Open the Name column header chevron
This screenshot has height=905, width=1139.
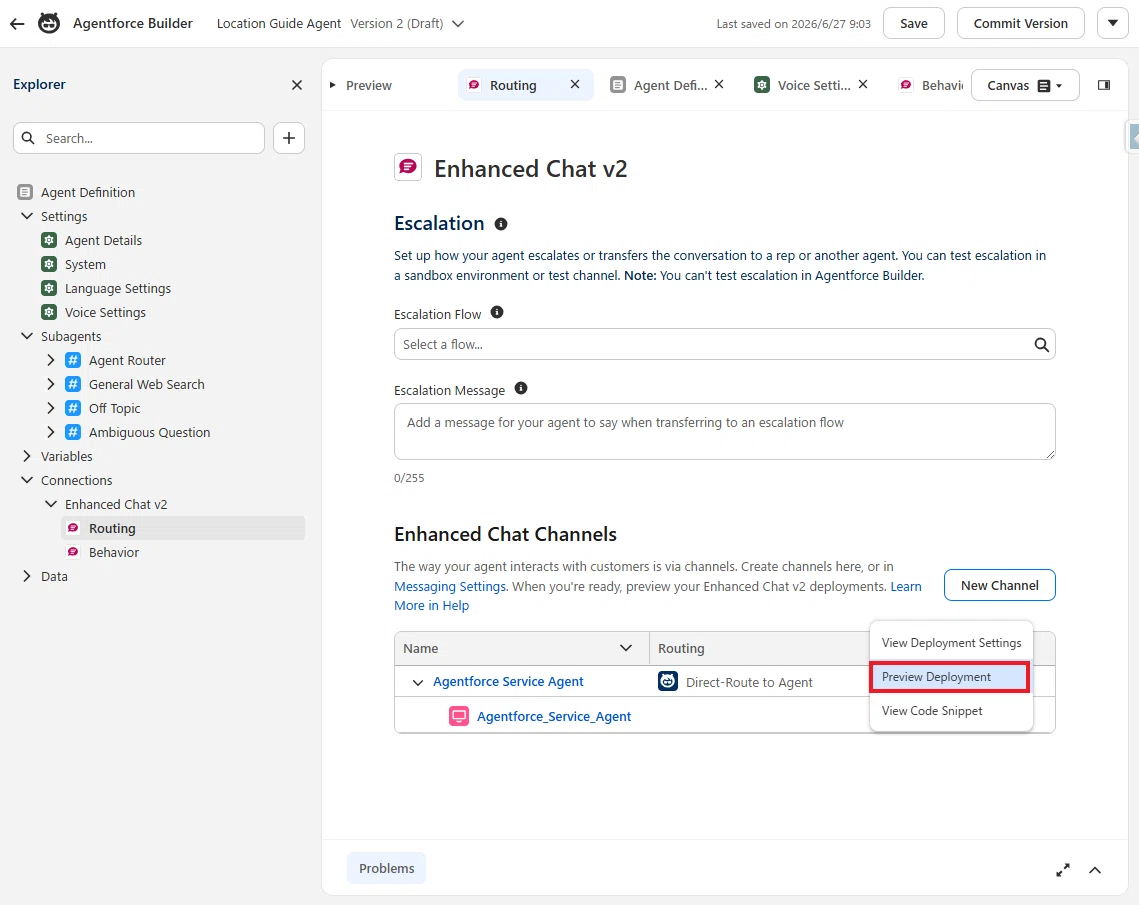click(x=625, y=648)
